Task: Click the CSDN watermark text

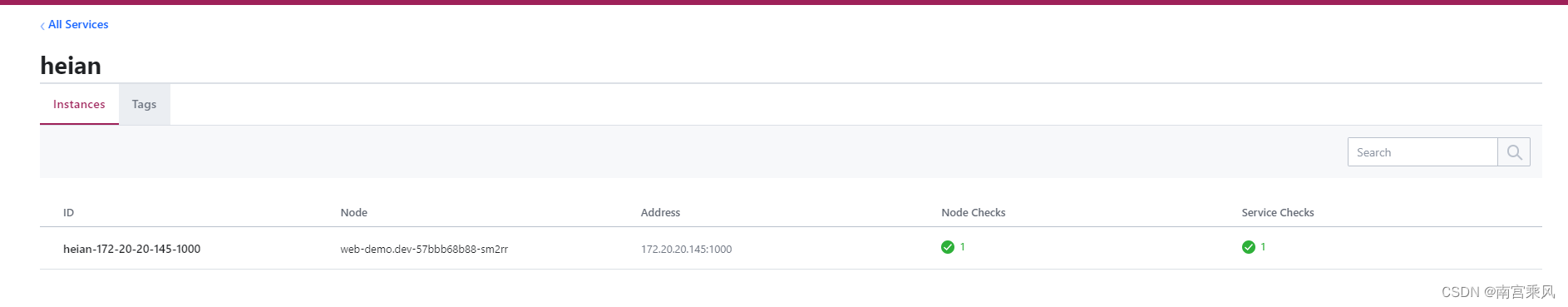Action: (1498, 292)
